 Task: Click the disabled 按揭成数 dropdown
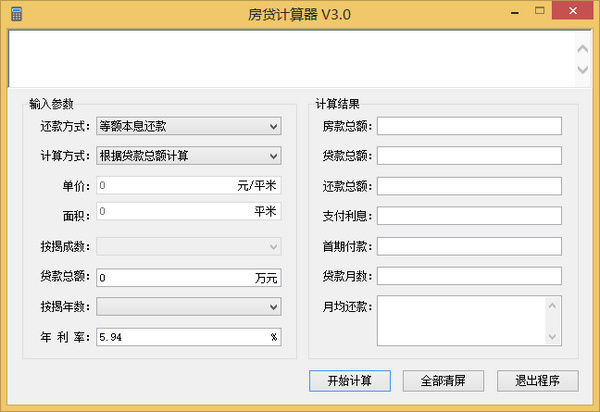coord(189,247)
